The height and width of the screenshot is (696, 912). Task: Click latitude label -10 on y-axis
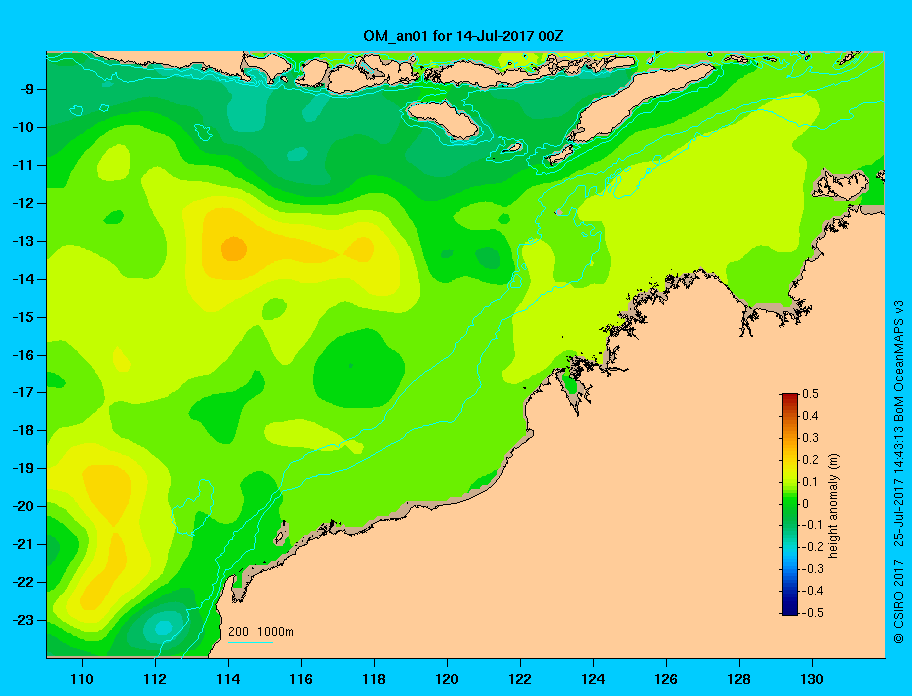pos(23,127)
